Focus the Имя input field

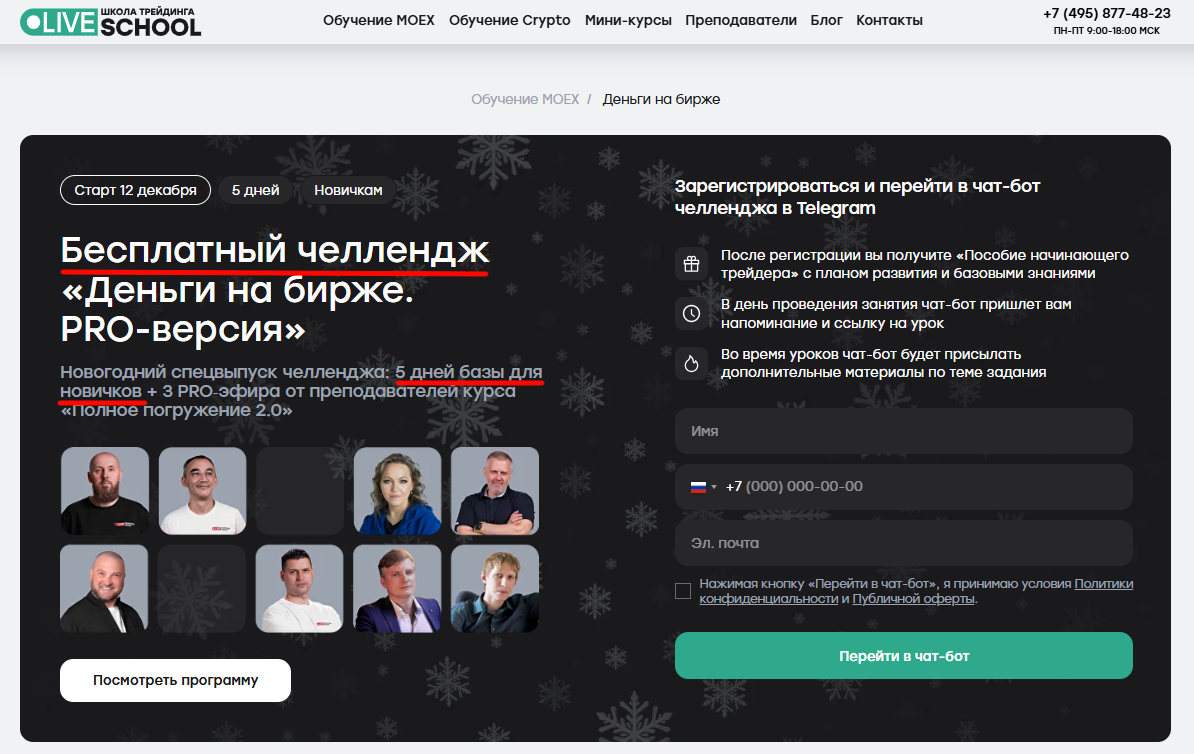[x=904, y=431]
